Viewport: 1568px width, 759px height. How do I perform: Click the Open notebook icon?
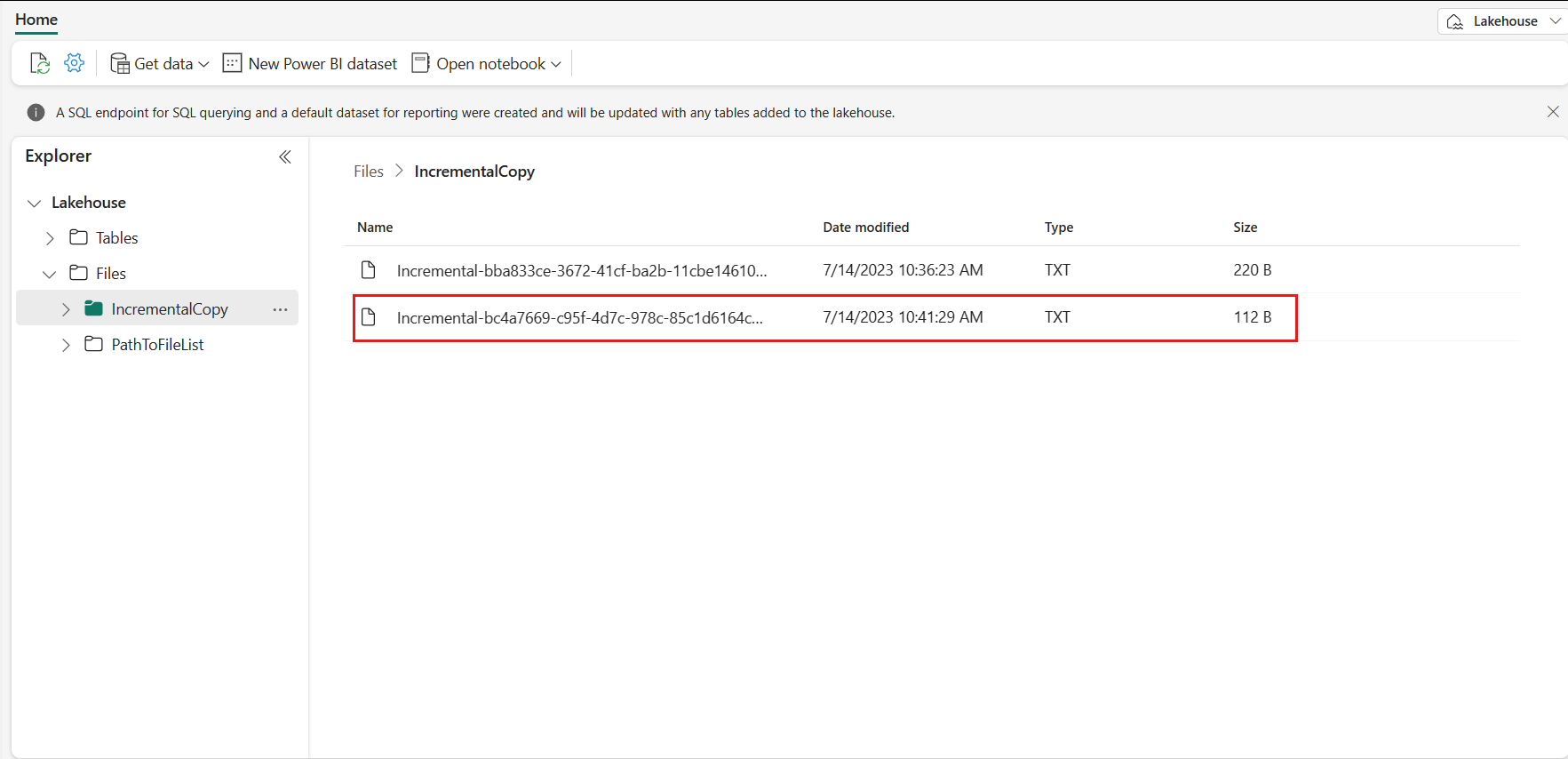tap(421, 63)
